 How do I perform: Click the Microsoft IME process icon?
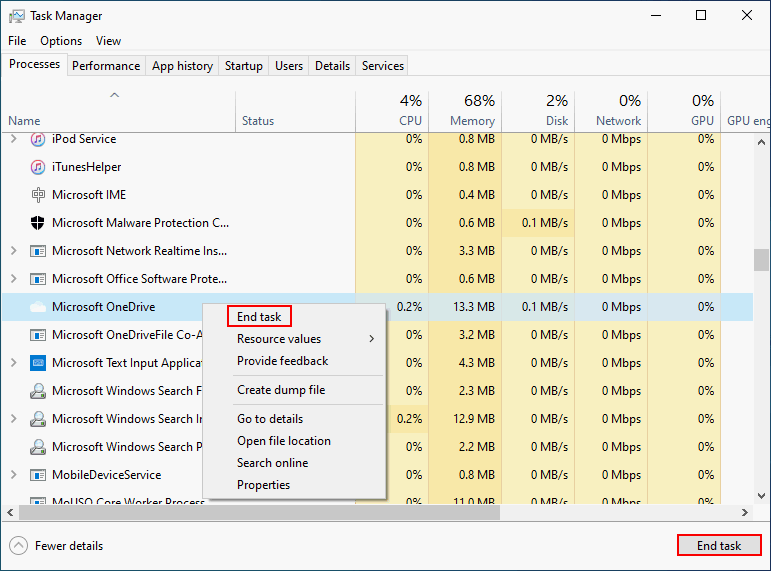(38, 195)
